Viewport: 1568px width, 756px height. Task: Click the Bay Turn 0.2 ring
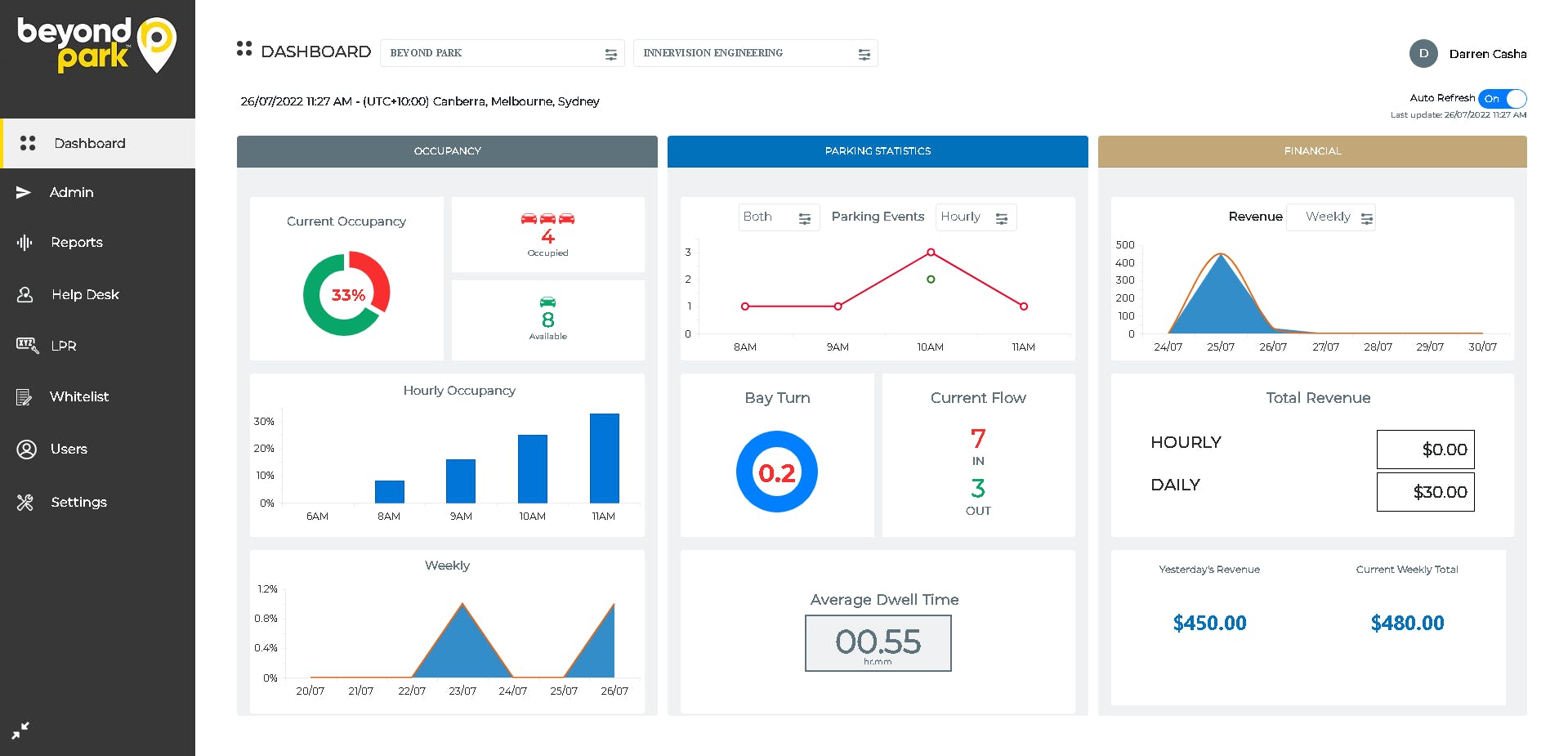777,472
